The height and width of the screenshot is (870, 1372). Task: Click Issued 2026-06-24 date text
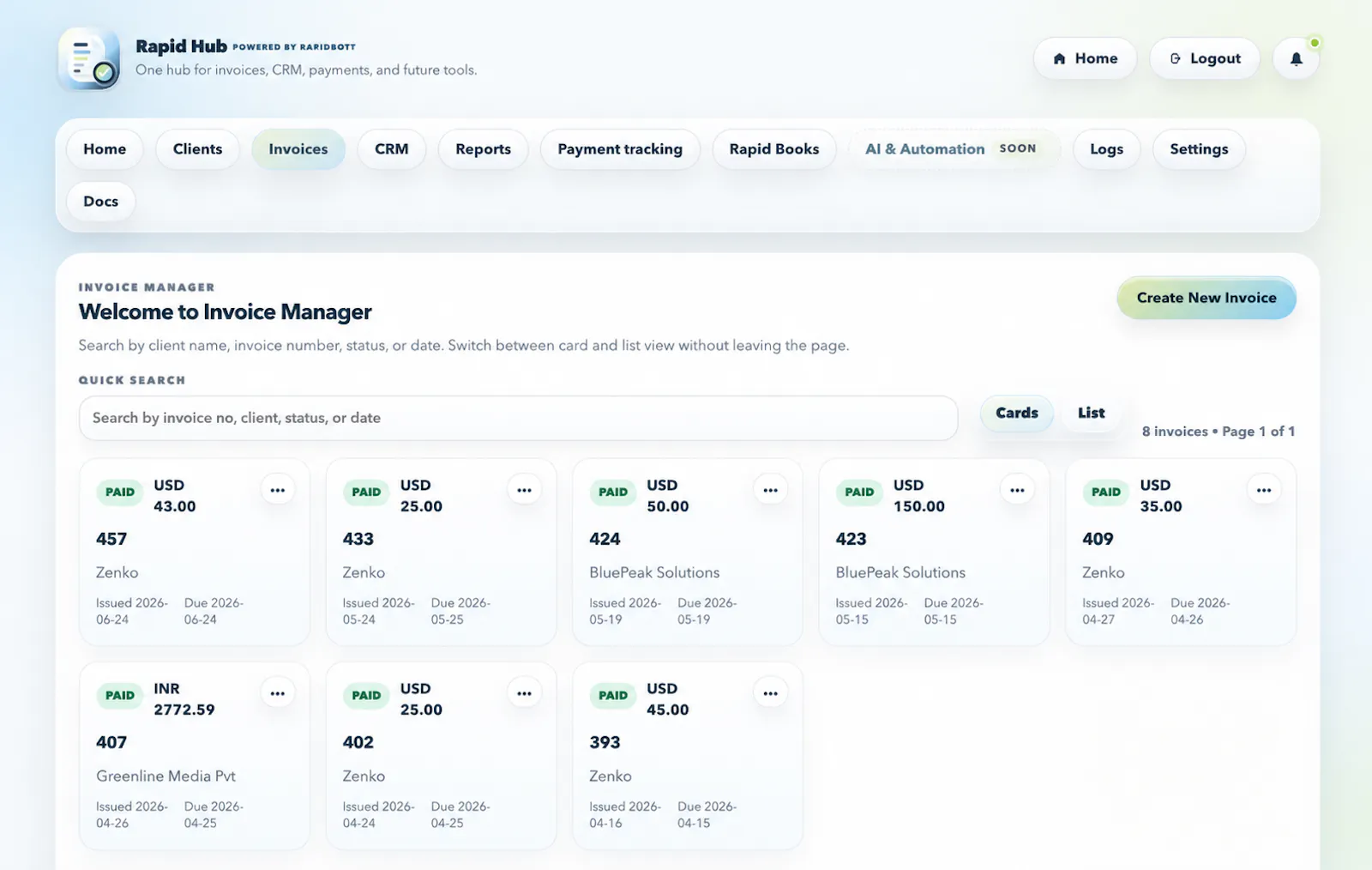tap(132, 611)
